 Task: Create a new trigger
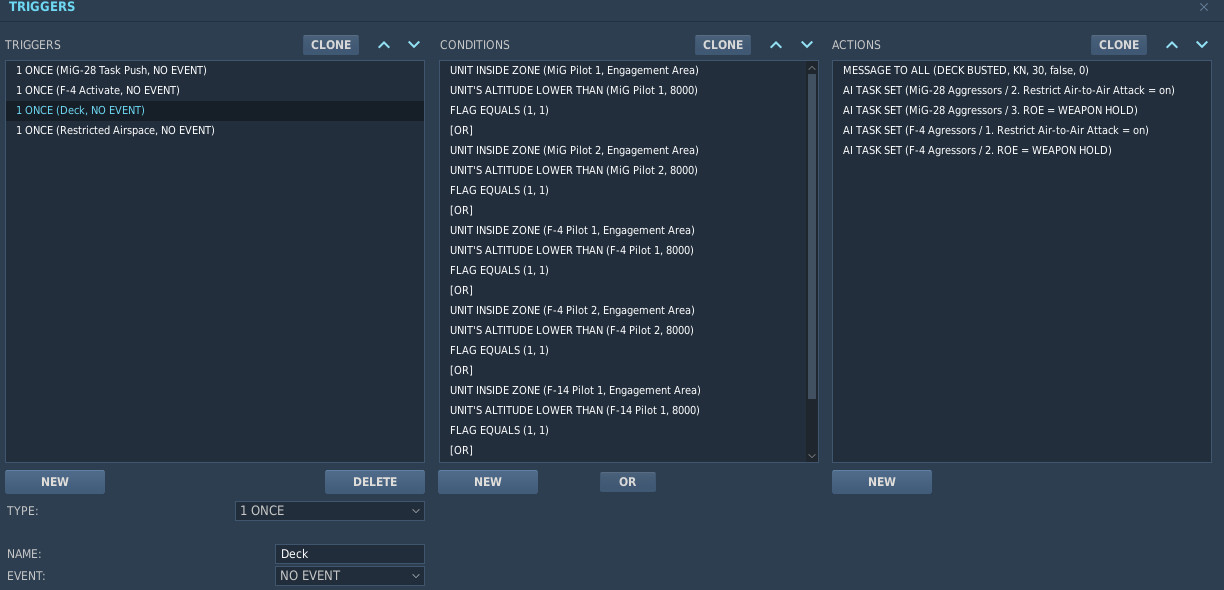55,482
